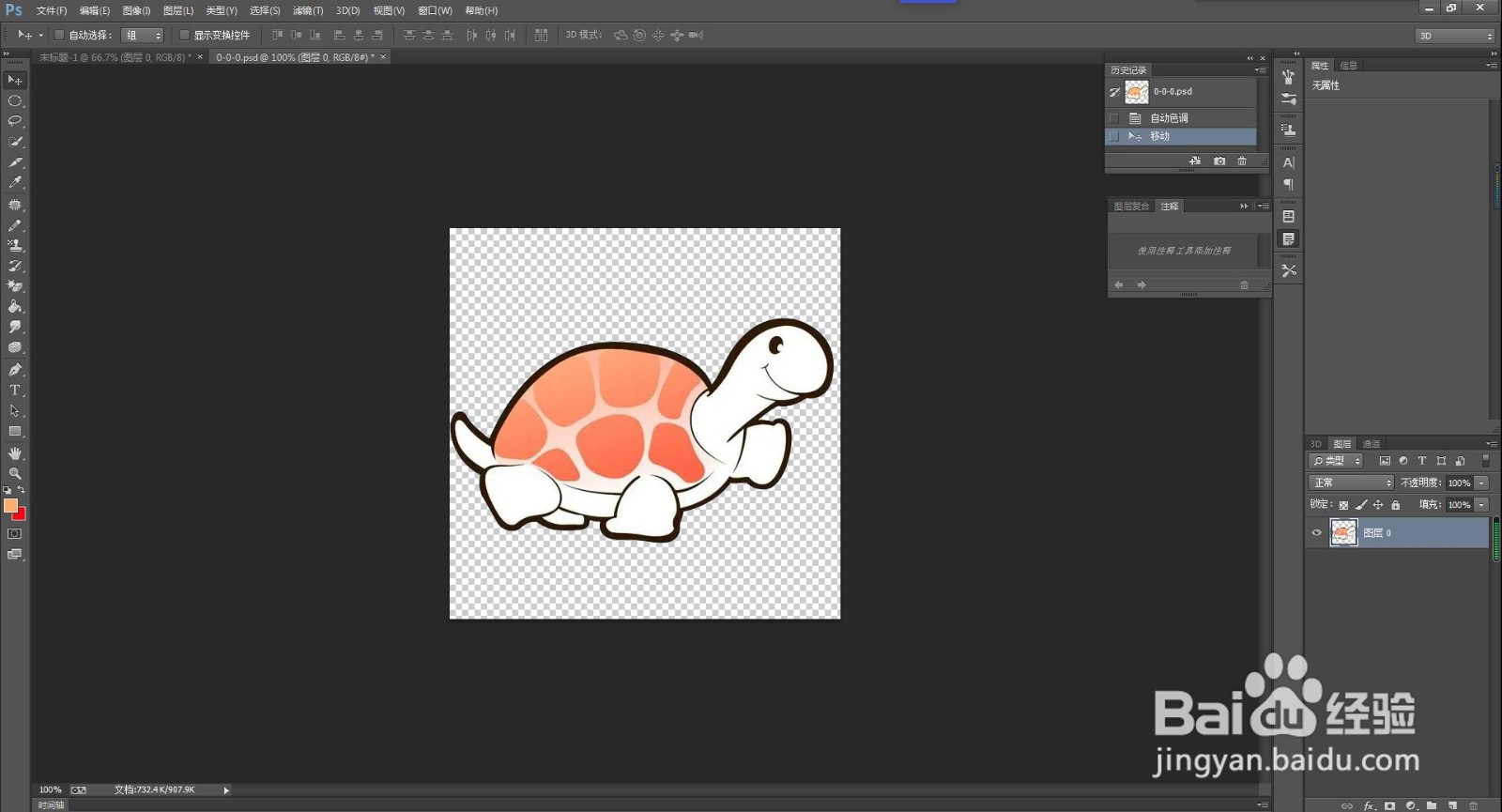Delete current state in History panel

point(1242,161)
